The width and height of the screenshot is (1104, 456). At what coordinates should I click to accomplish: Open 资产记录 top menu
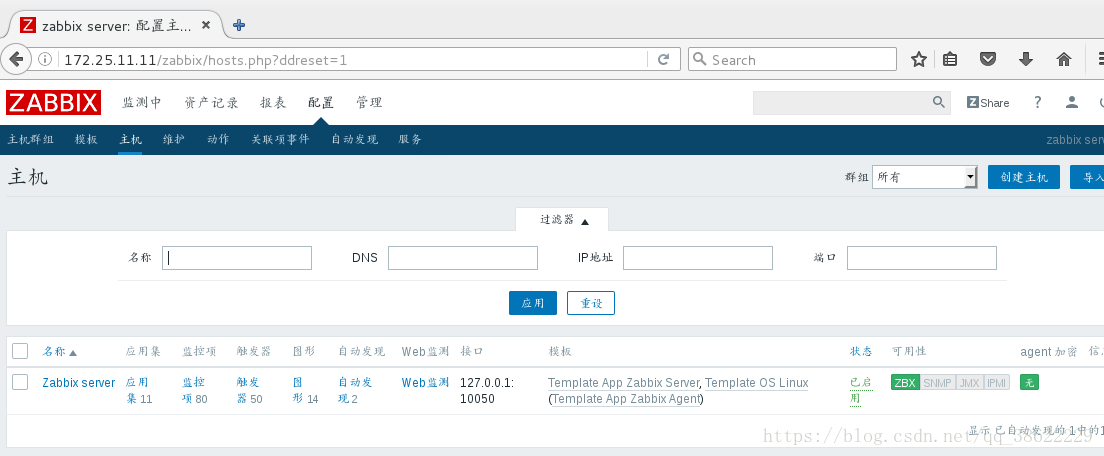tap(211, 103)
